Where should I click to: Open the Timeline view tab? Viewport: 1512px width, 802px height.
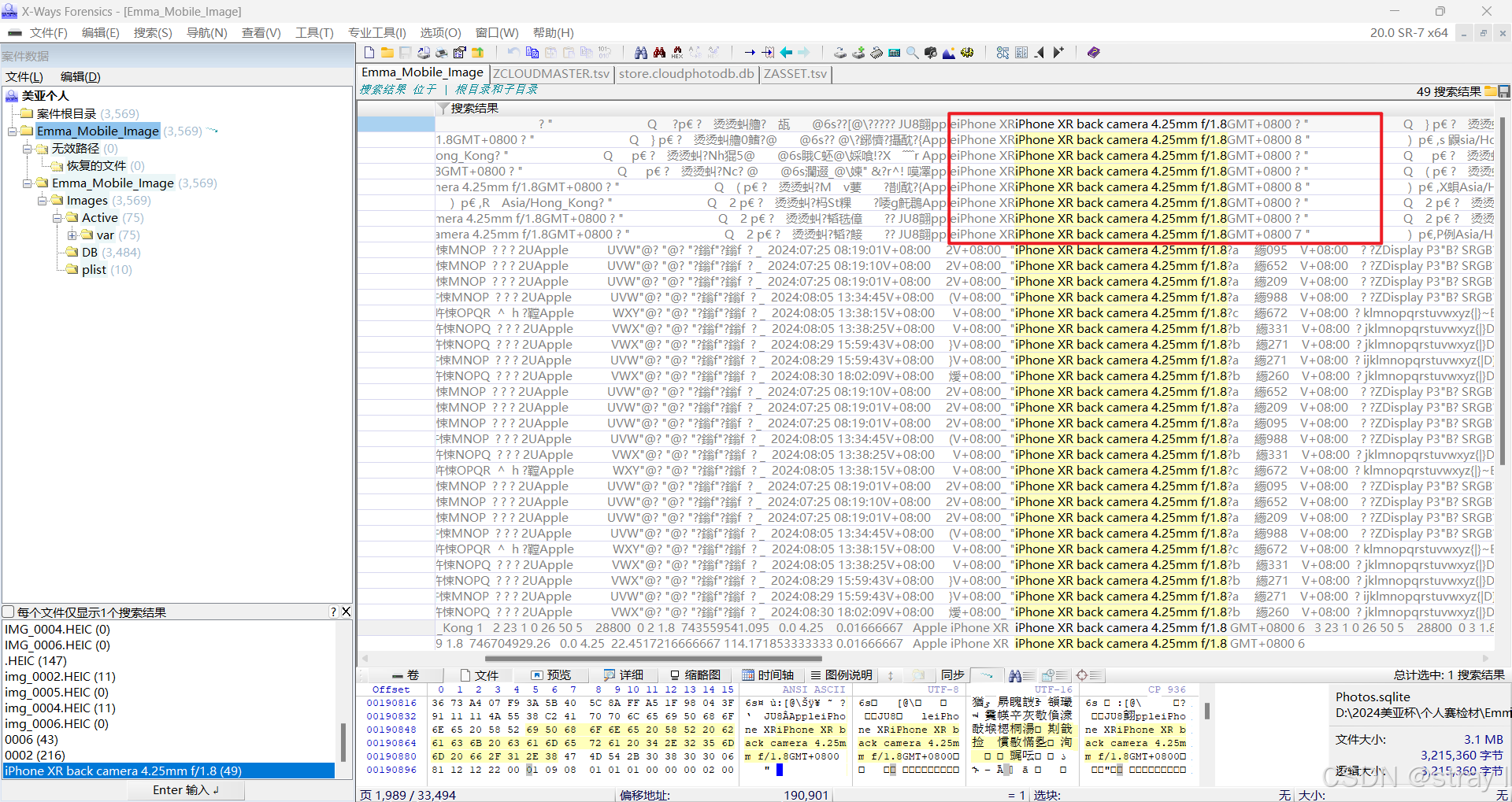pos(768,675)
